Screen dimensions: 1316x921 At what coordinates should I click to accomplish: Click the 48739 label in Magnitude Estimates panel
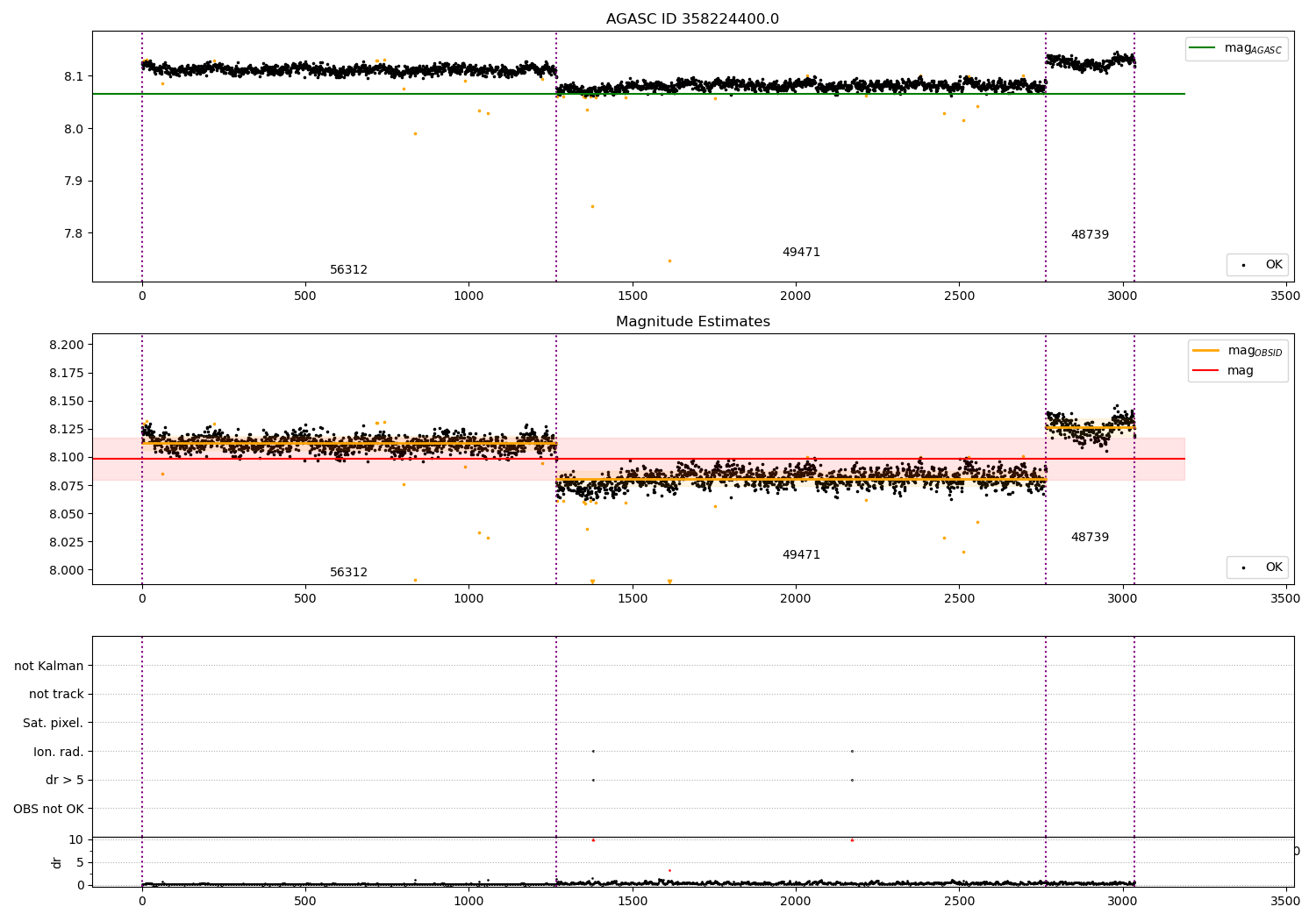(1090, 538)
